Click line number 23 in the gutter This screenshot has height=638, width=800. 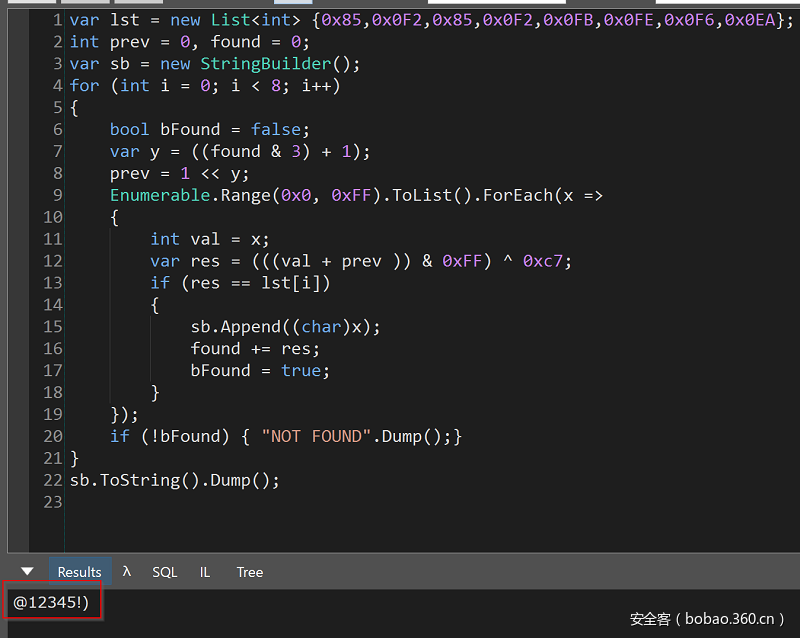(53, 502)
